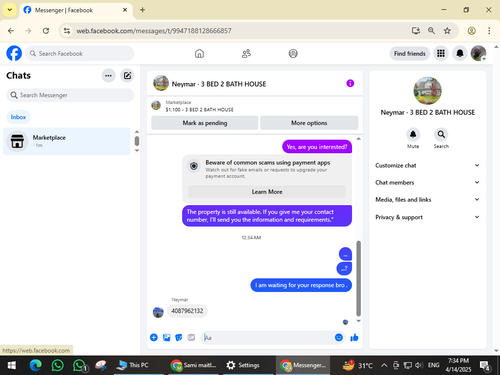Open more actions plus icon in composer
Viewport: 500px width, 375px height.
click(154, 337)
